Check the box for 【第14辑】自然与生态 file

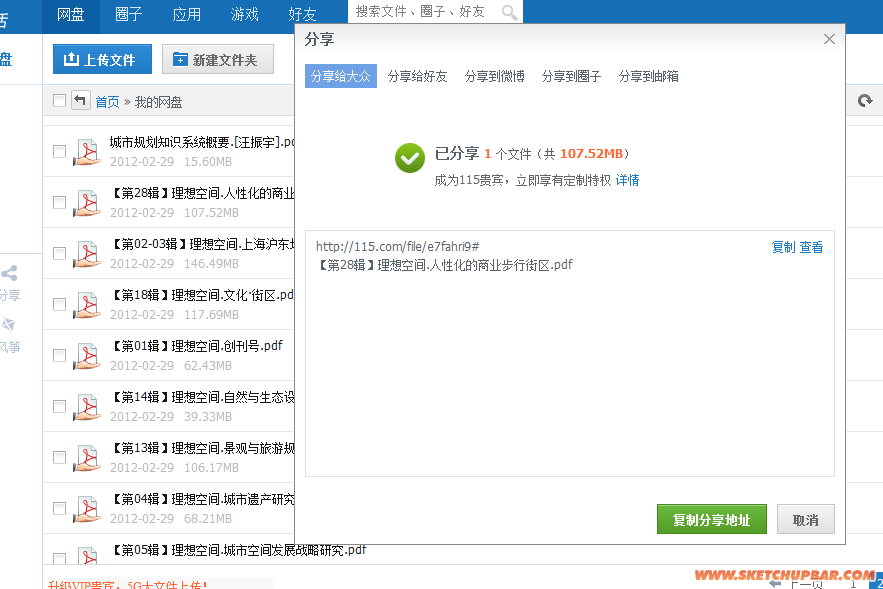point(59,406)
